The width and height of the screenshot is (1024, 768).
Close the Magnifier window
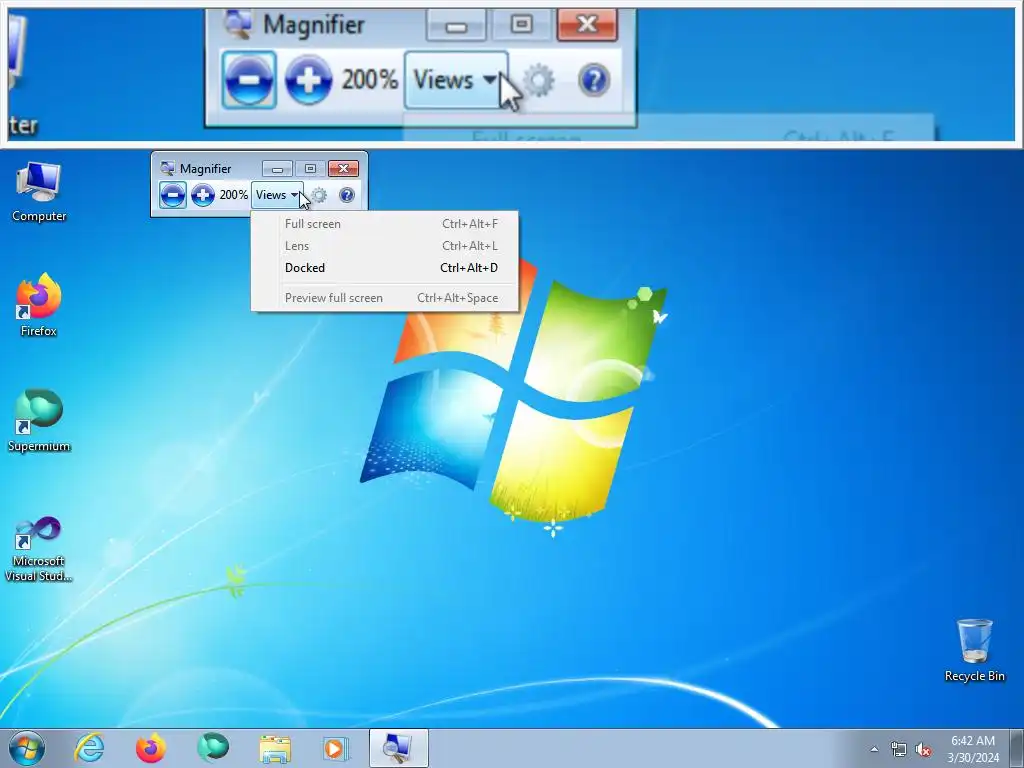coord(344,169)
